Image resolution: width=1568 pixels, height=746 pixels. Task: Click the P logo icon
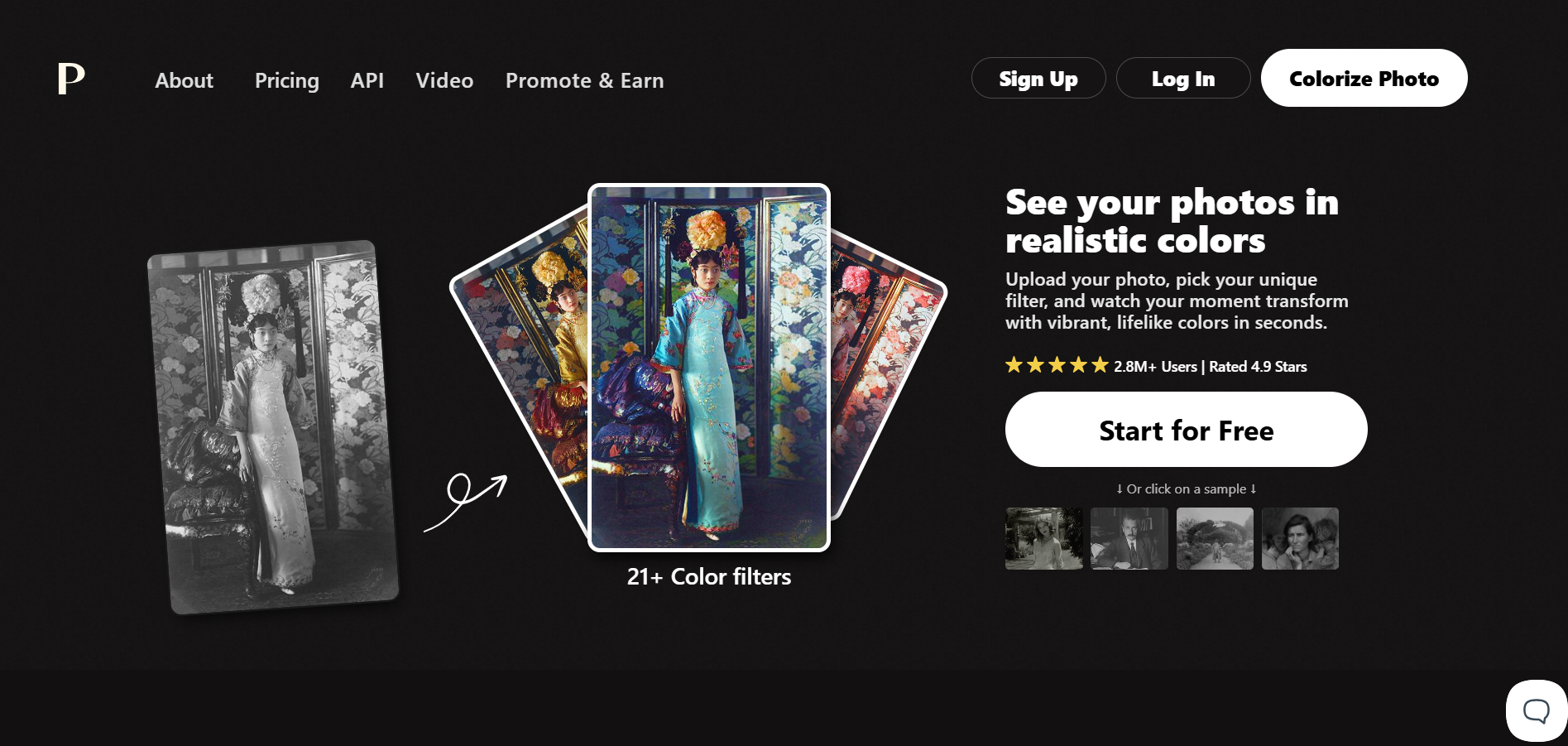(x=71, y=79)
